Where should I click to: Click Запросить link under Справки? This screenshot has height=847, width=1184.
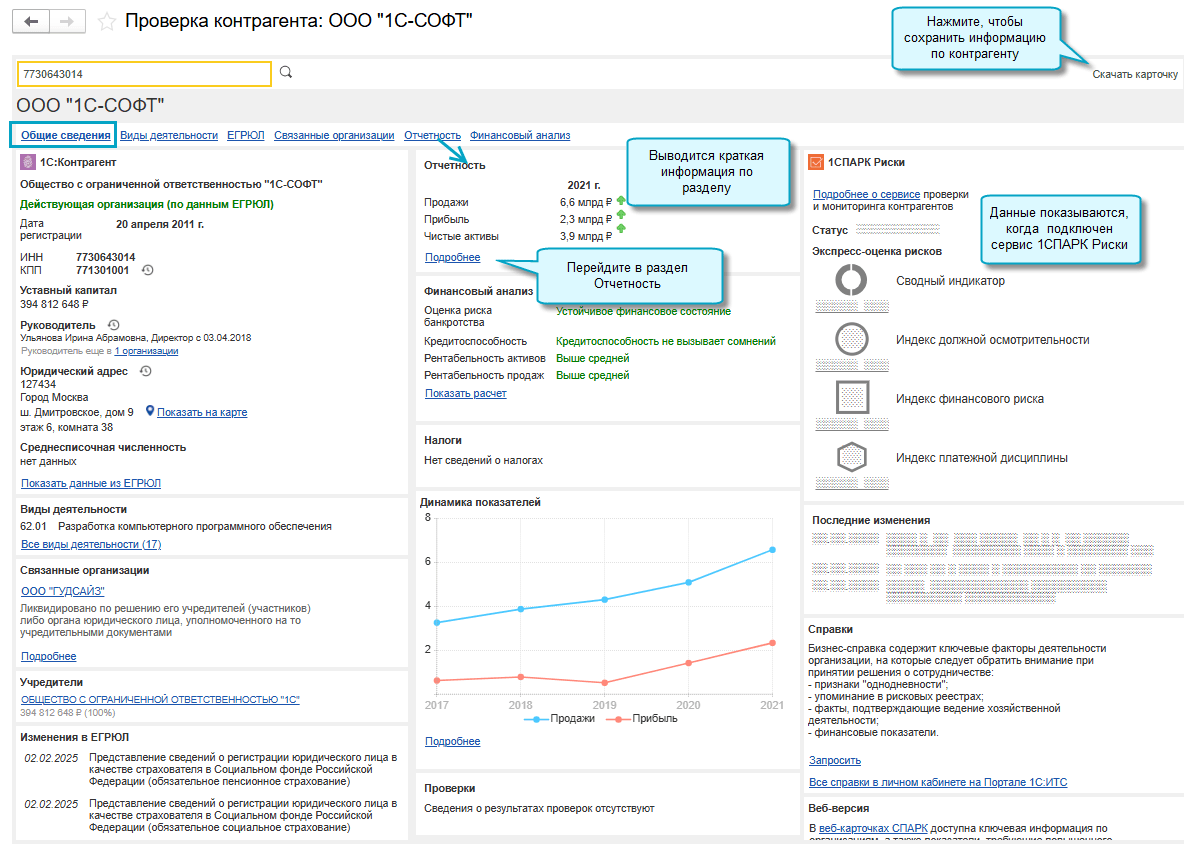point(834,760)
